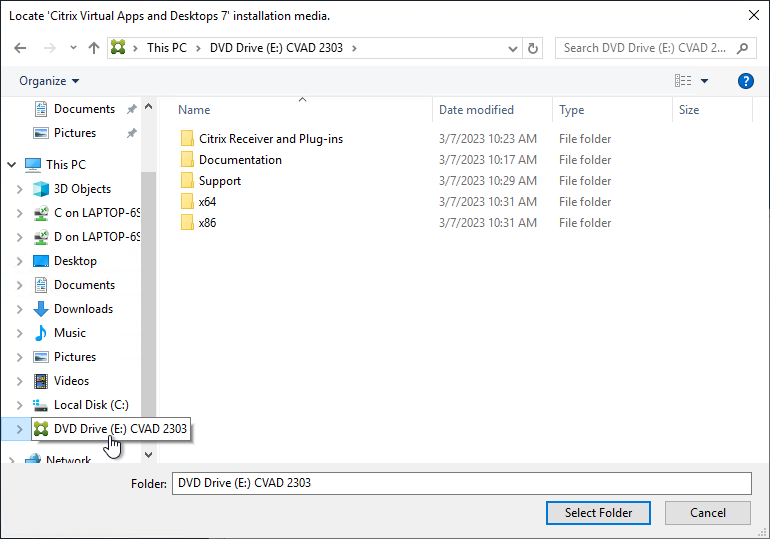
Task: Click the 'x64' folder name
Action: coord(207,202)
